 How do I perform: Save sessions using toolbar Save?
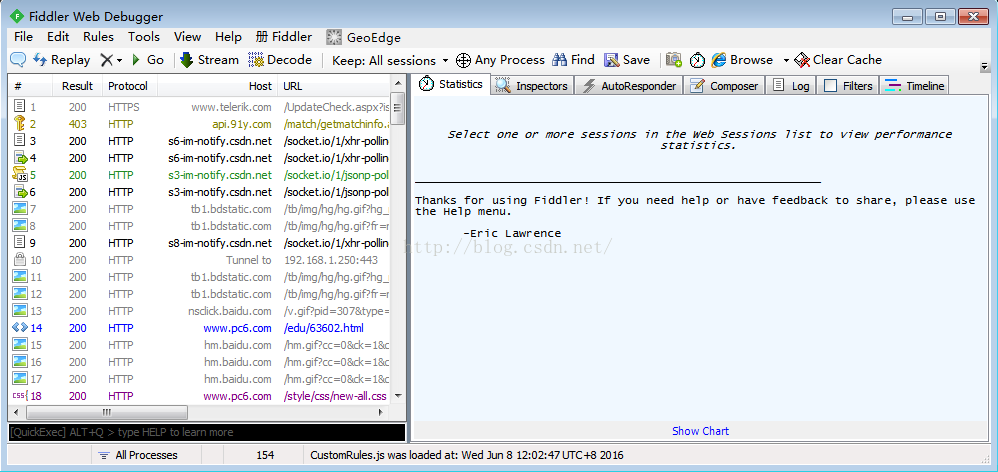tap(627, 60)
